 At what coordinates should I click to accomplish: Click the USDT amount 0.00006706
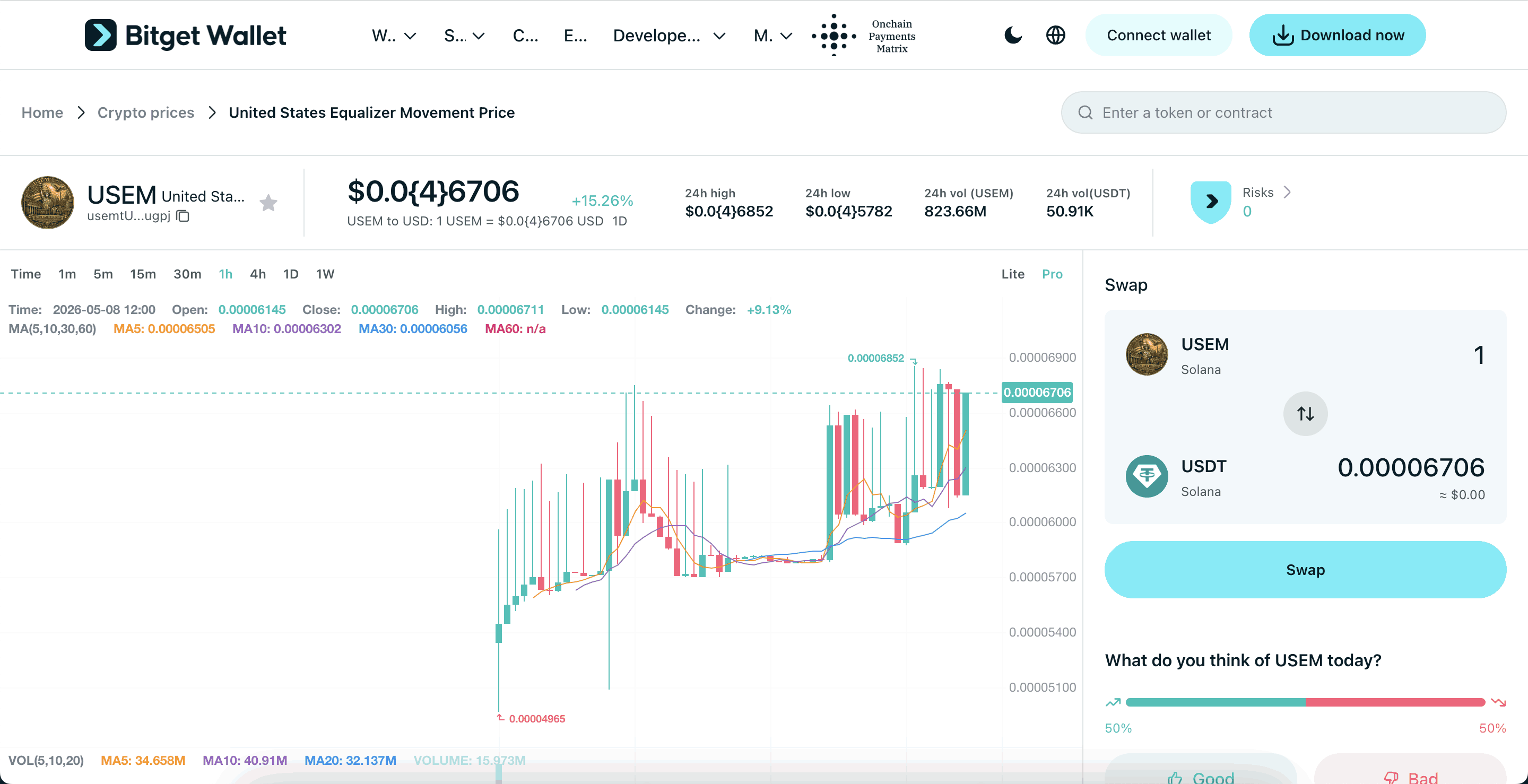tap(1411, 467)
